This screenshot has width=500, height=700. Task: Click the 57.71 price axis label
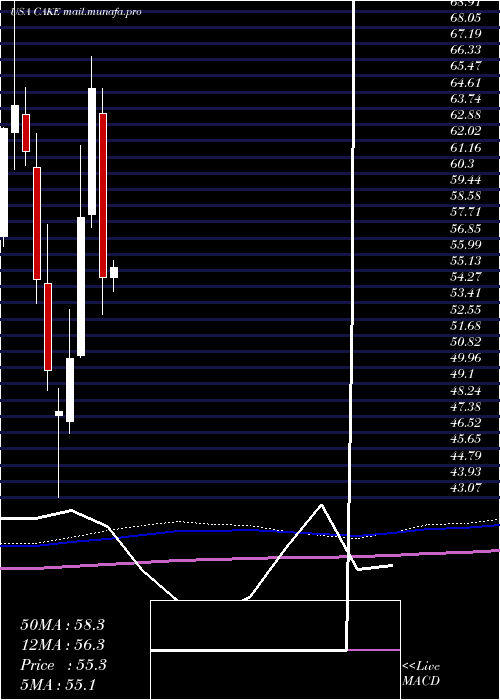pos(466,212)
